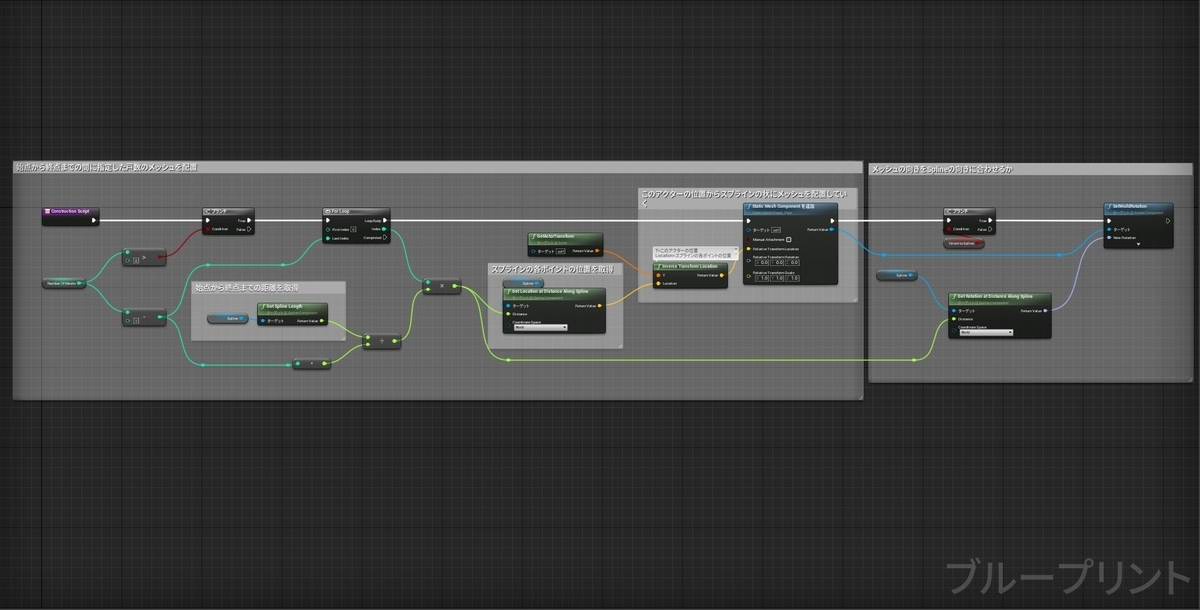Select Get Location at Distance Along Spline node
The image size is (1200, 610).
[x=554, y=310]
